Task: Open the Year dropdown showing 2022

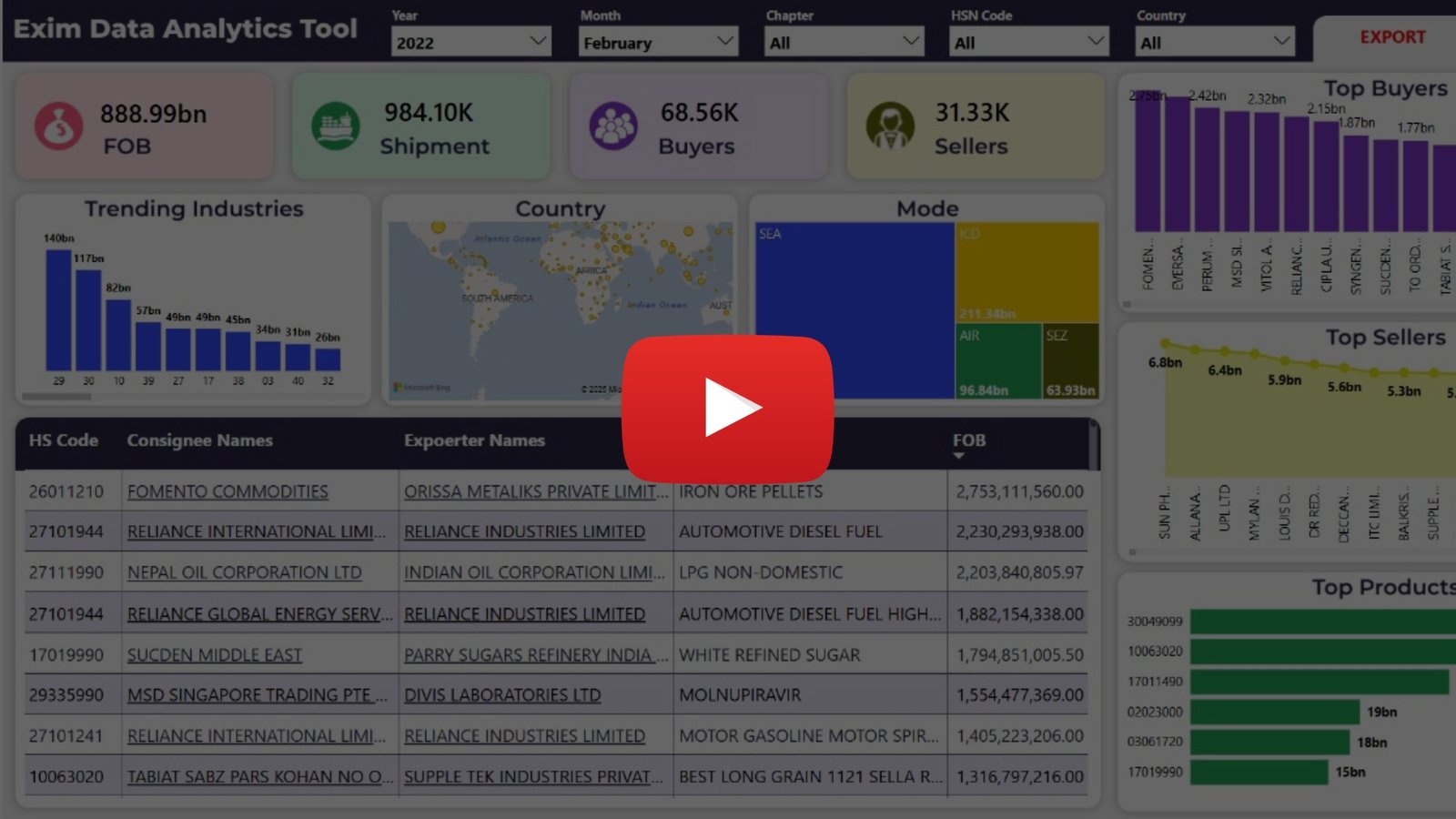Action: (x=471, y=42)
